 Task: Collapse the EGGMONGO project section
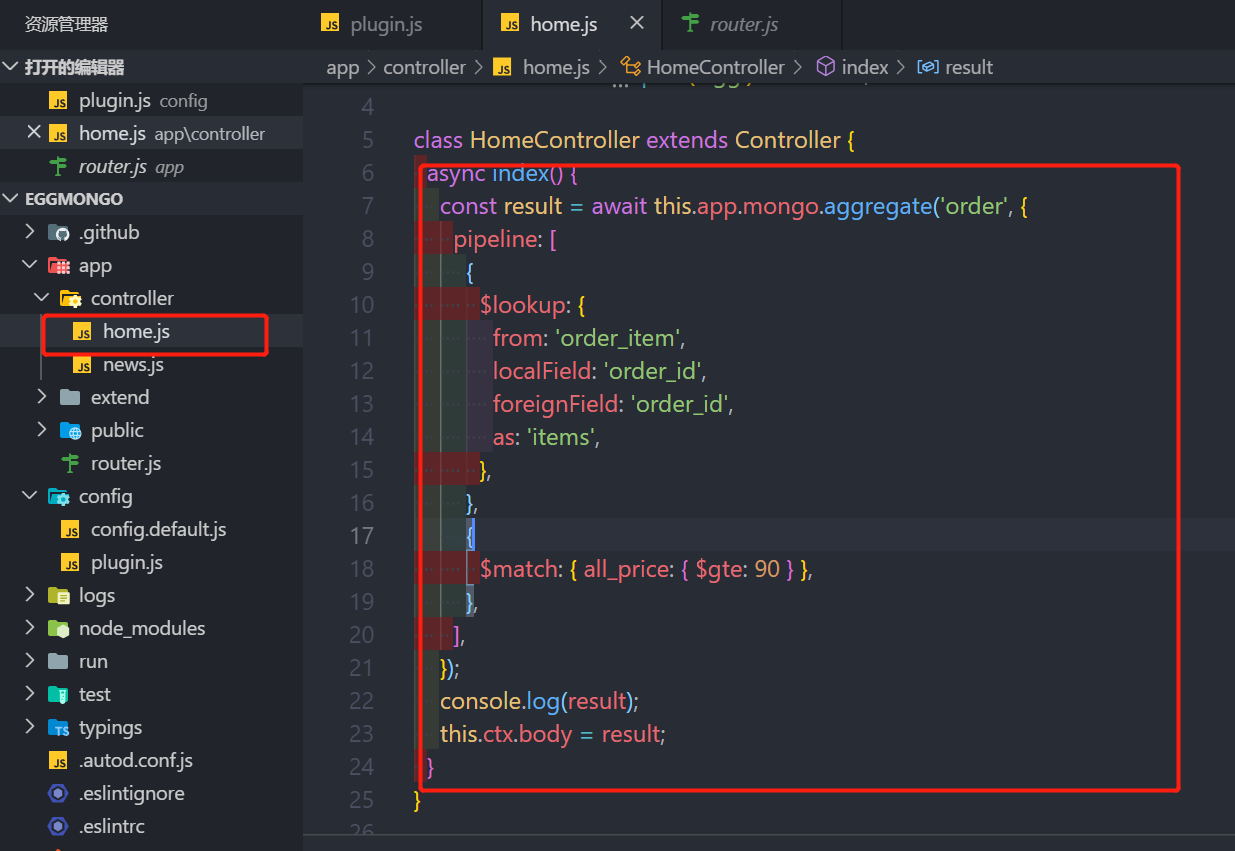pyautogui.click(x=11, y=199)
